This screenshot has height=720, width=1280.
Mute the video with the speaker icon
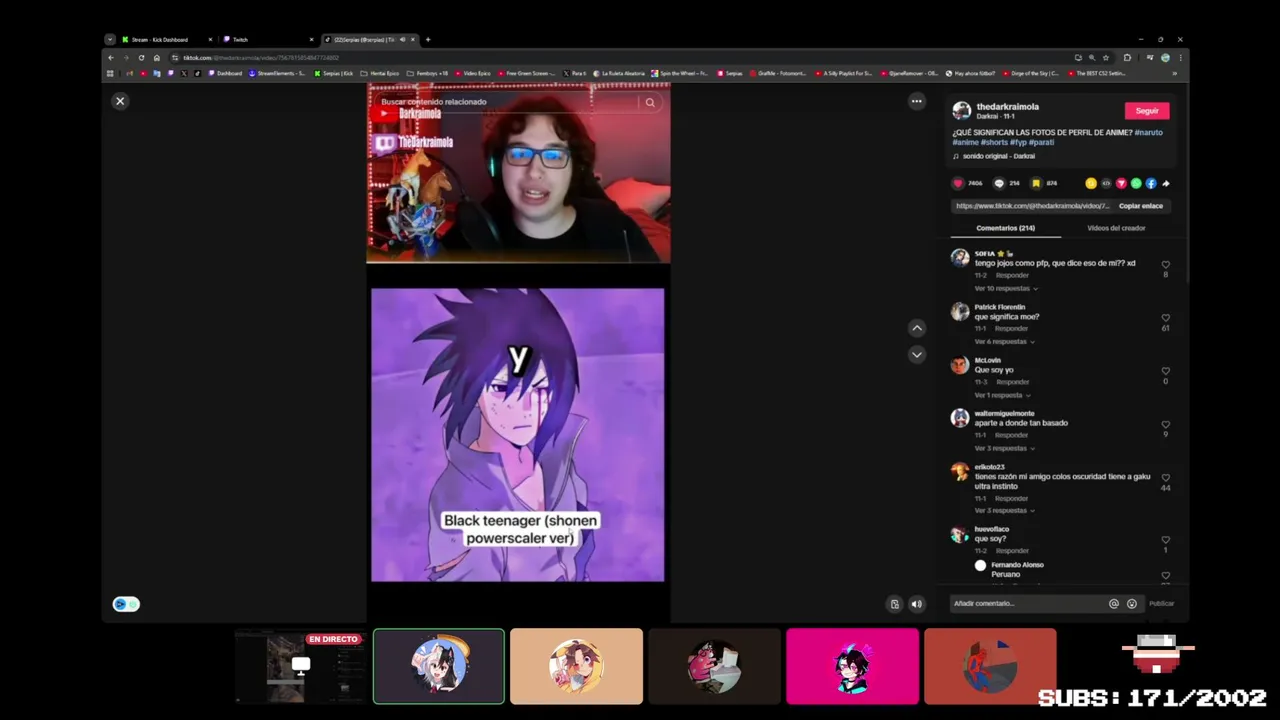(916, 604)
